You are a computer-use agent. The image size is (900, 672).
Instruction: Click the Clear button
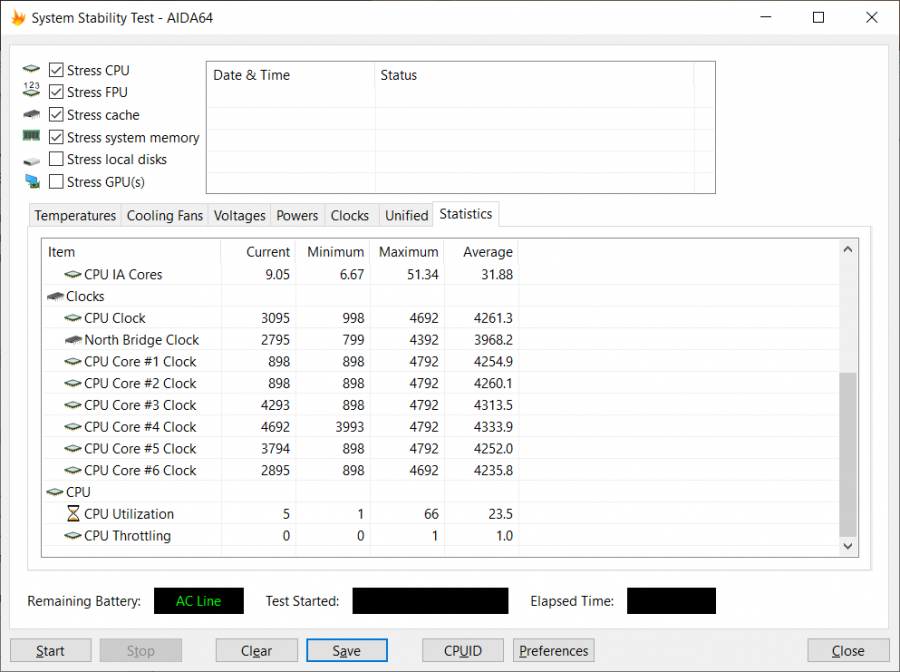coord(257,651)
